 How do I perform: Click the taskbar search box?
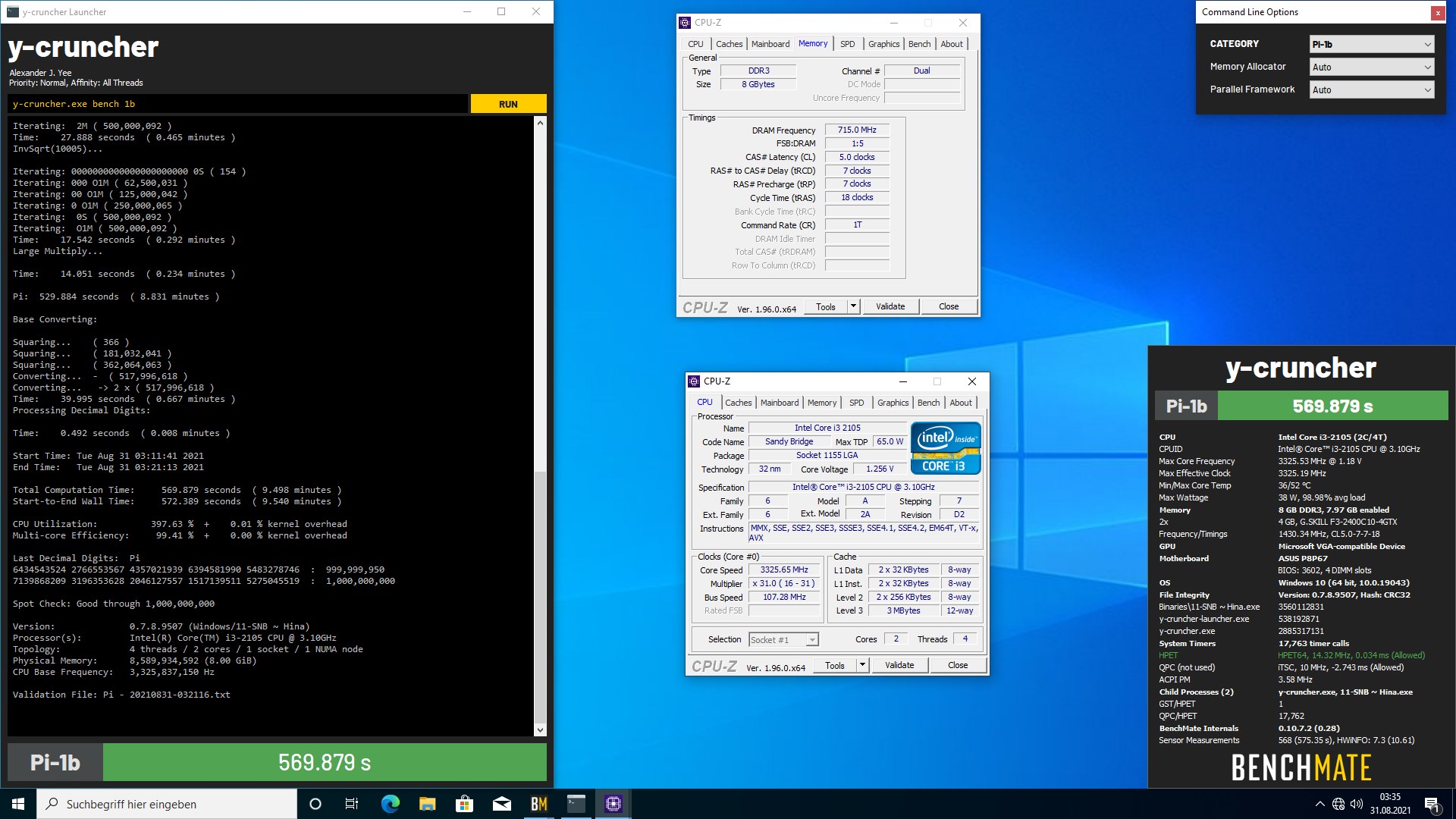click(x=167, y=804)
